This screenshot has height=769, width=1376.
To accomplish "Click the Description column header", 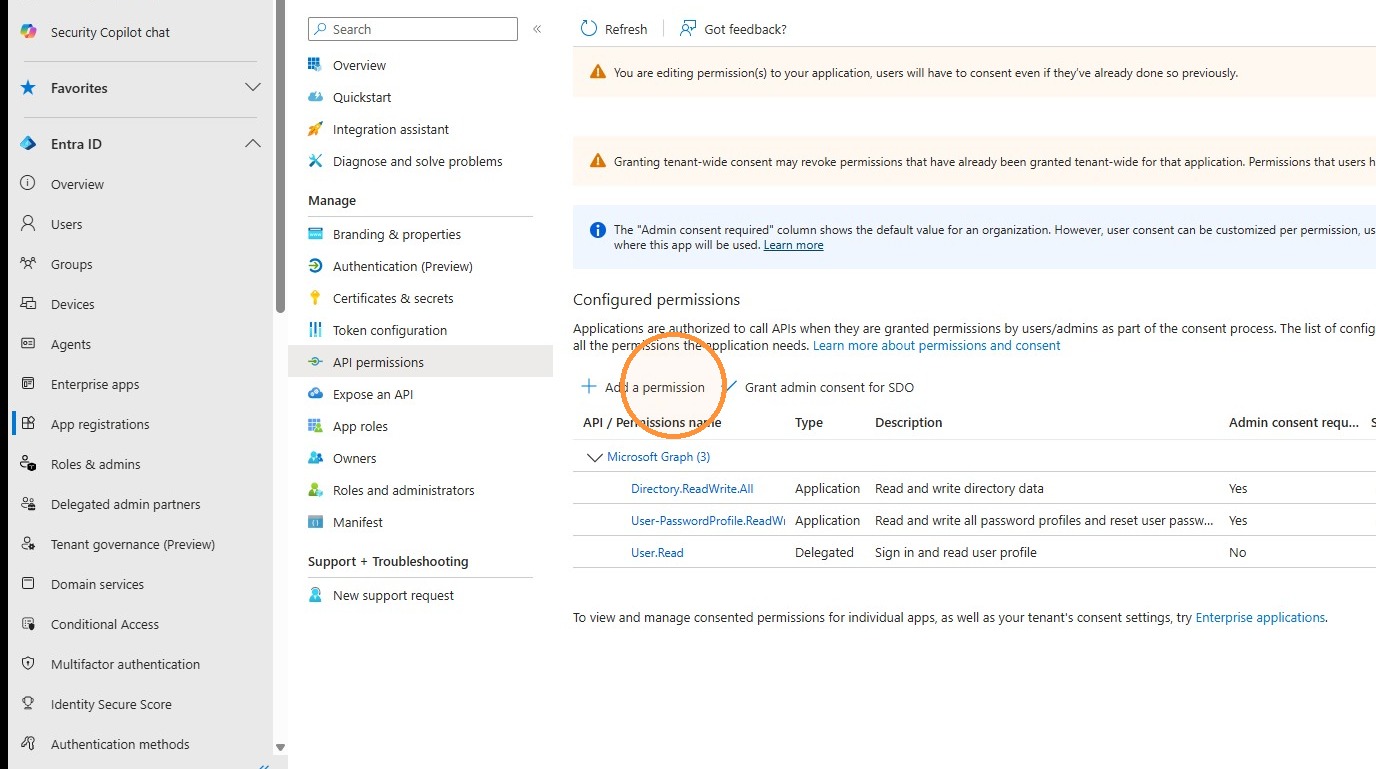I will pos(909,423).
